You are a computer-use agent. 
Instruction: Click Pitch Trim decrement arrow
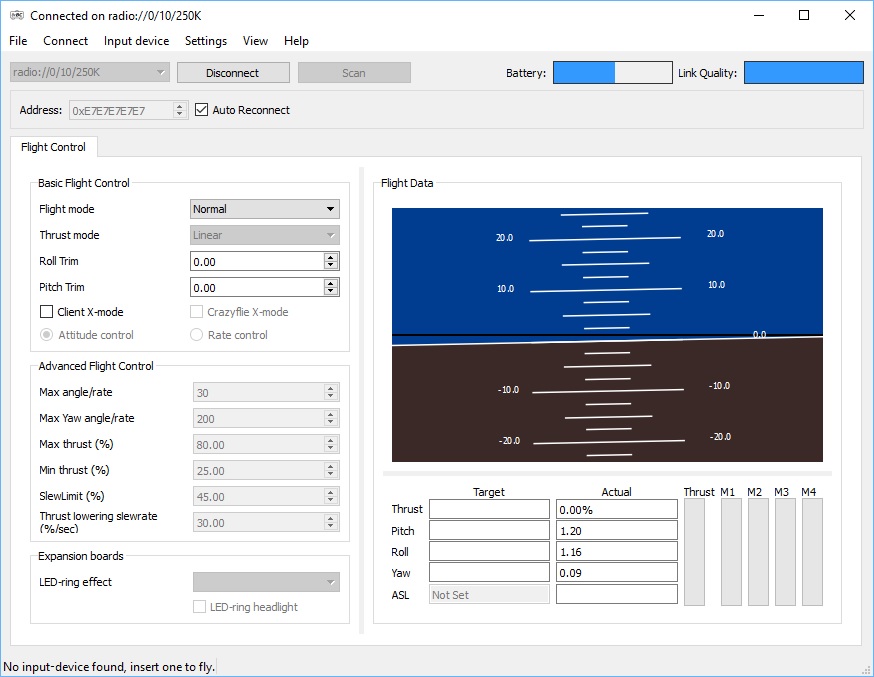[x=331, y=292]
